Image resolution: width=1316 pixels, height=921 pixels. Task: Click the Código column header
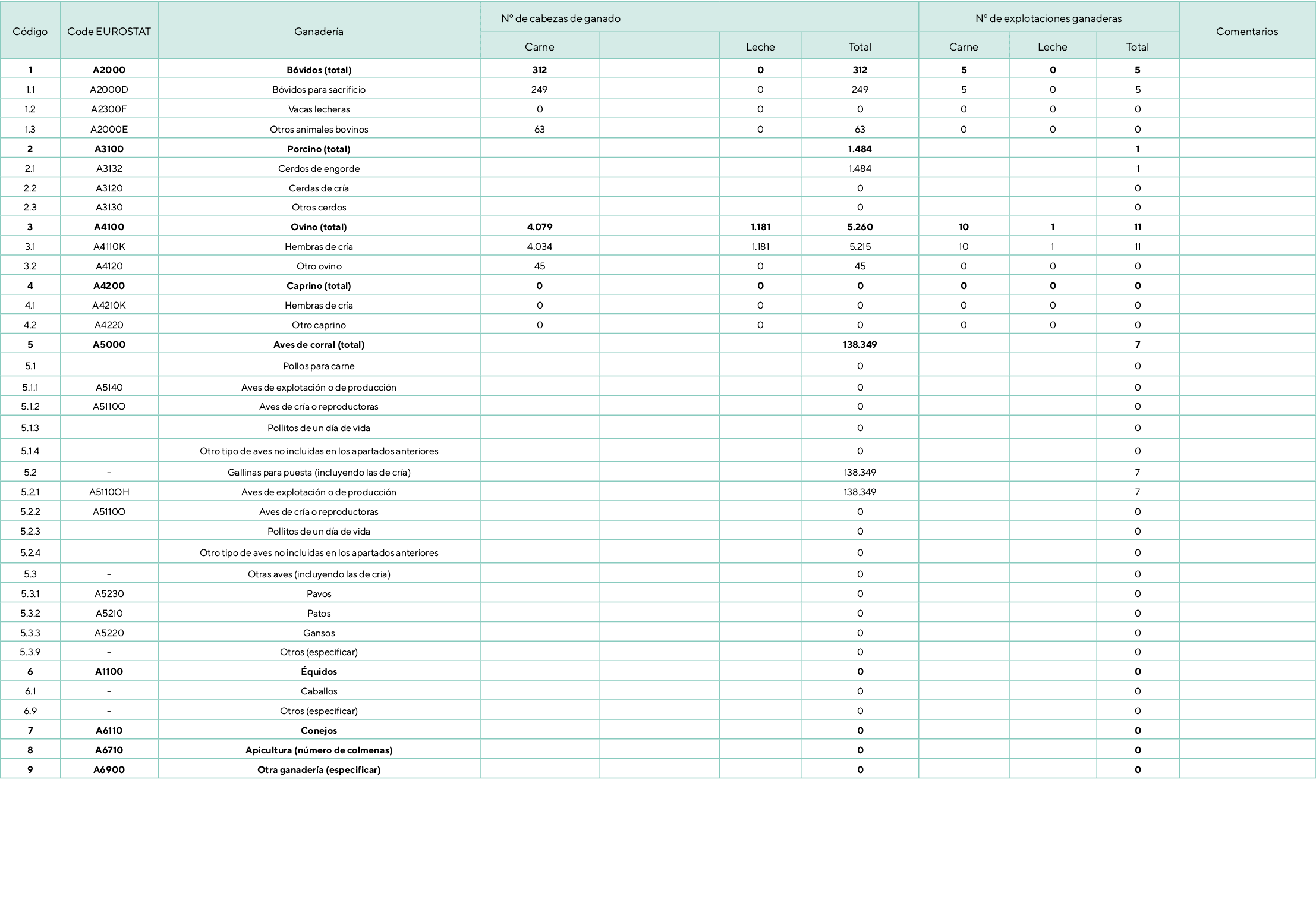(x=30, y=32)
